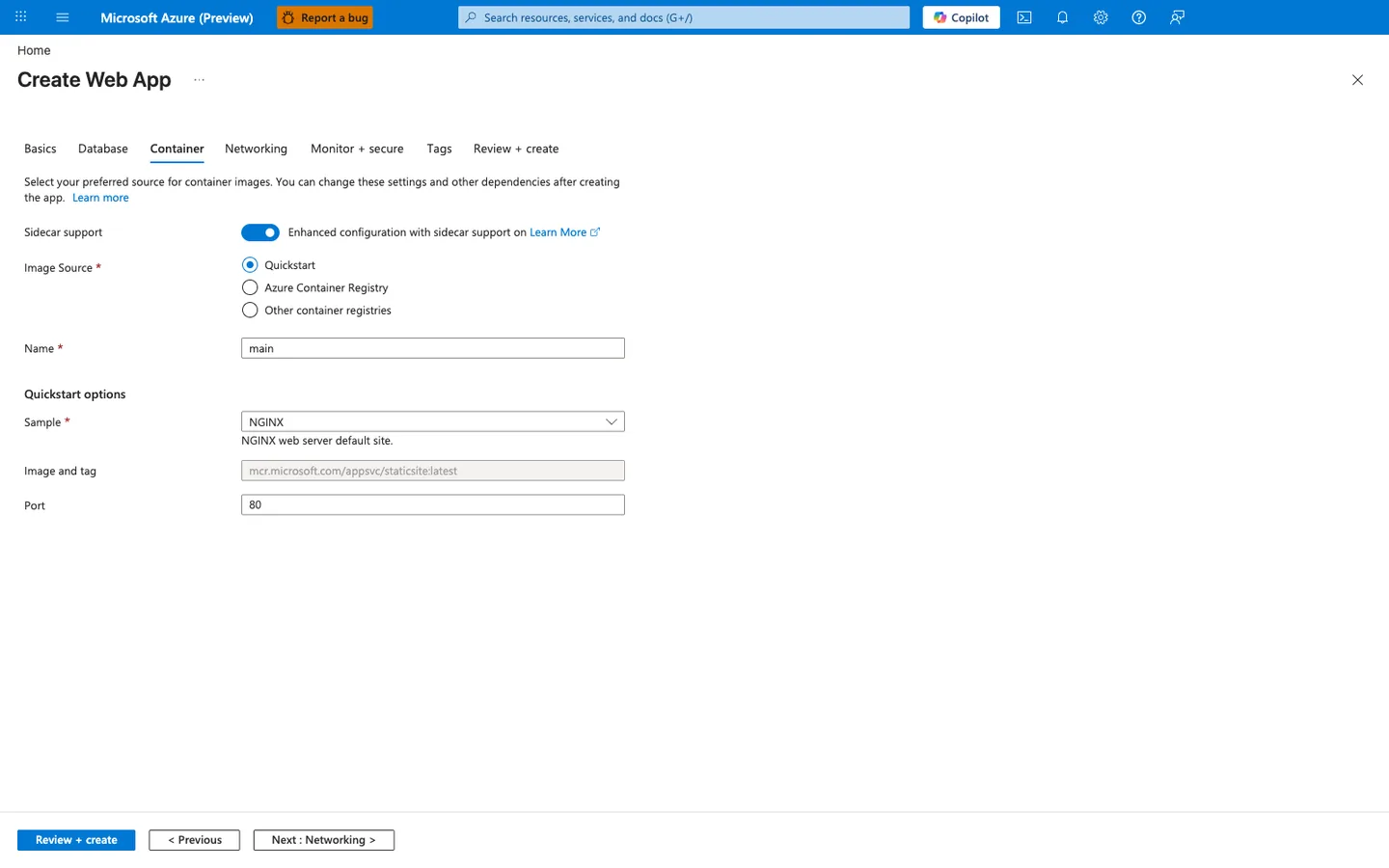
Task: Click the 'NGINX web server default site.' text
Action: click(x=317, y=441)
